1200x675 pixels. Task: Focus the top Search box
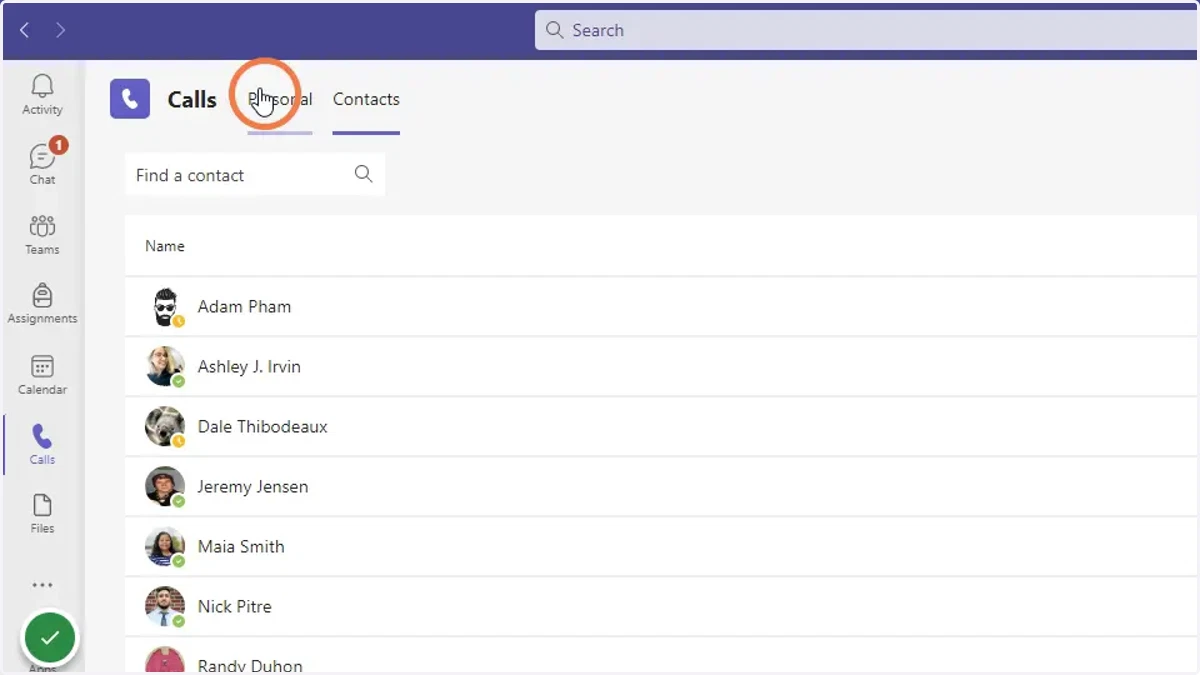pos(867,30)
